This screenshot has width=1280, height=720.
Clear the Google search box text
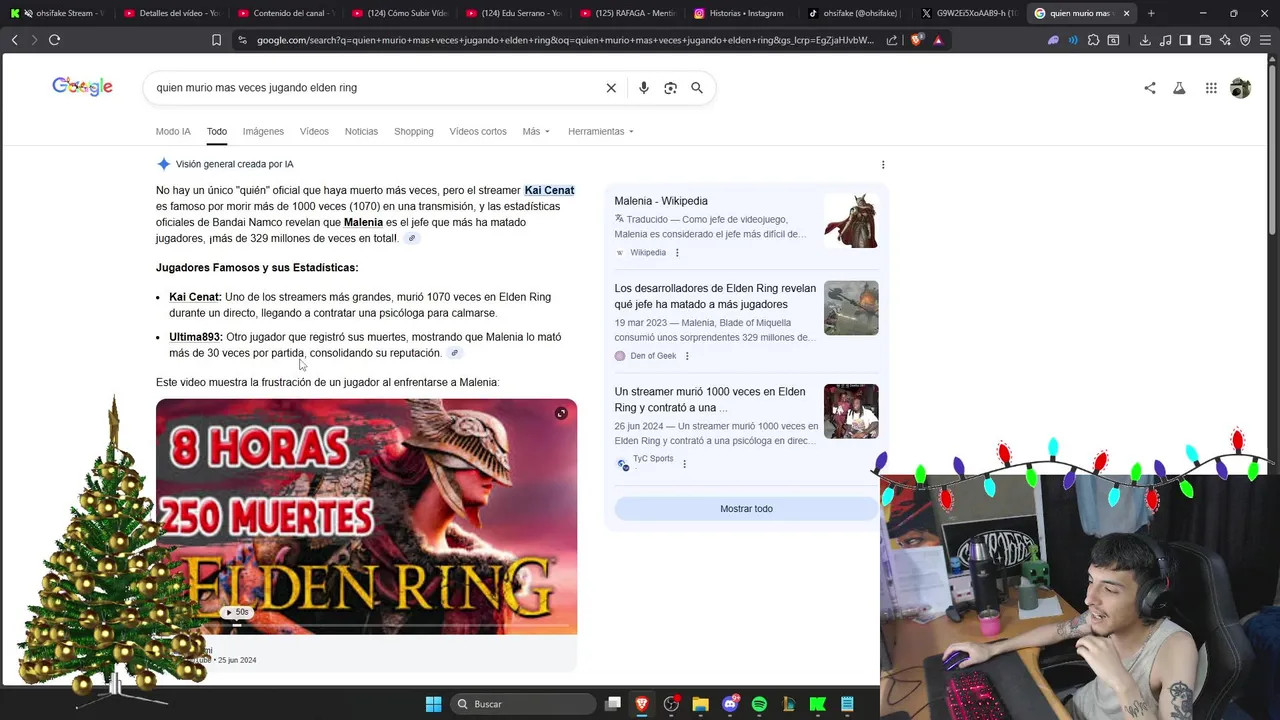(x=611, y=88)
